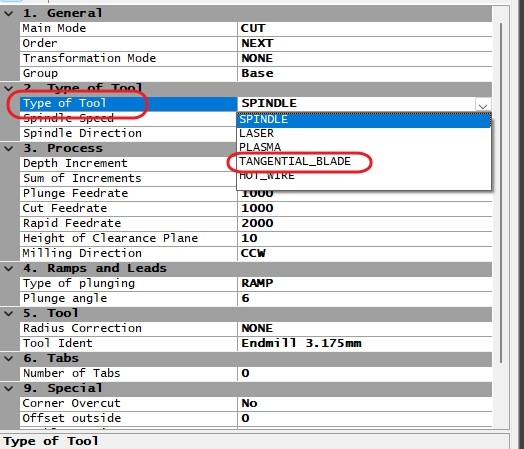Select the Type of plunging property label
This screenshot has width=524, height=449.
[x=79, y=284]
